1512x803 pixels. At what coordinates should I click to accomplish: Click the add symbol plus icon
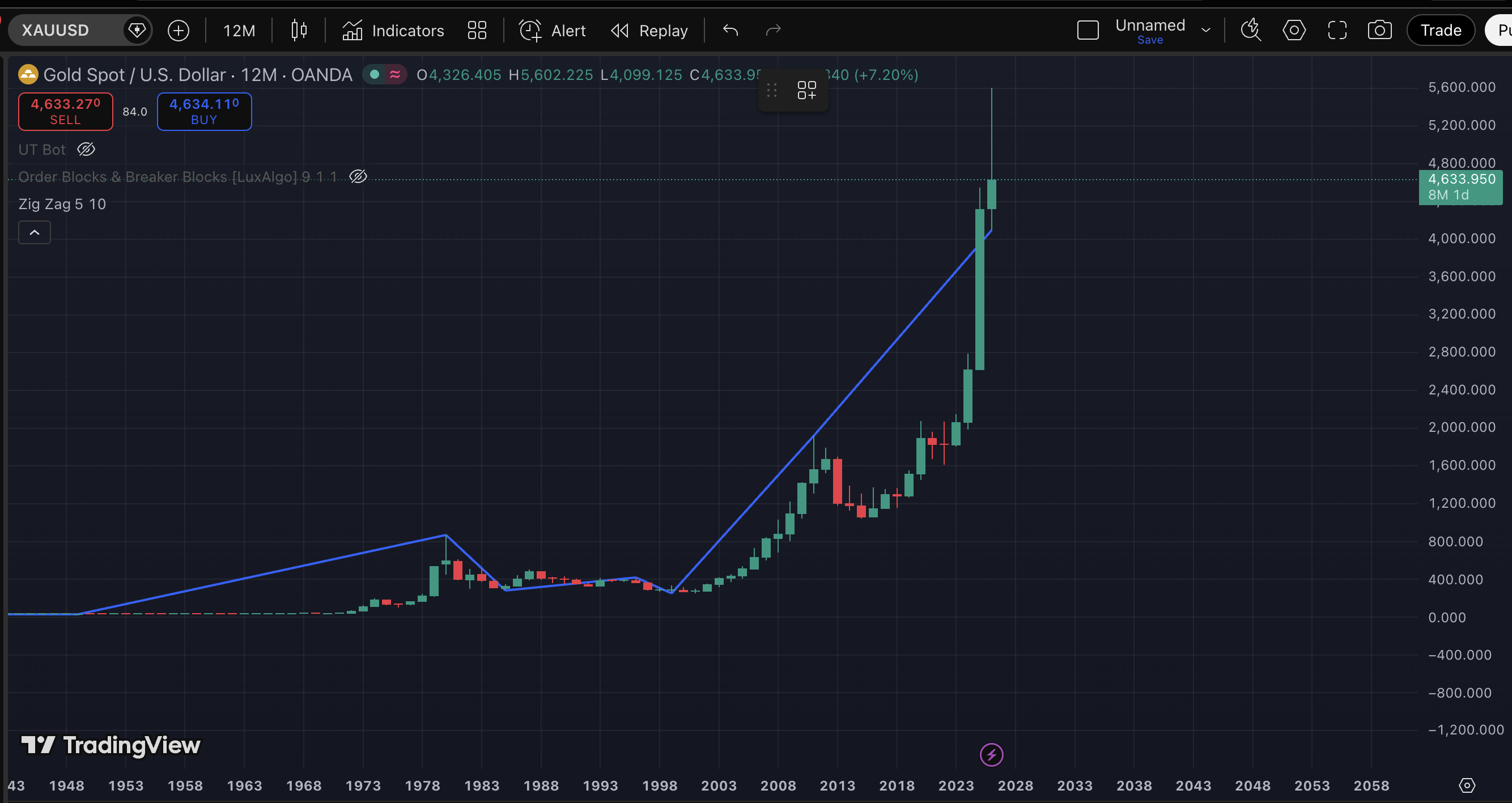(179, 31)
